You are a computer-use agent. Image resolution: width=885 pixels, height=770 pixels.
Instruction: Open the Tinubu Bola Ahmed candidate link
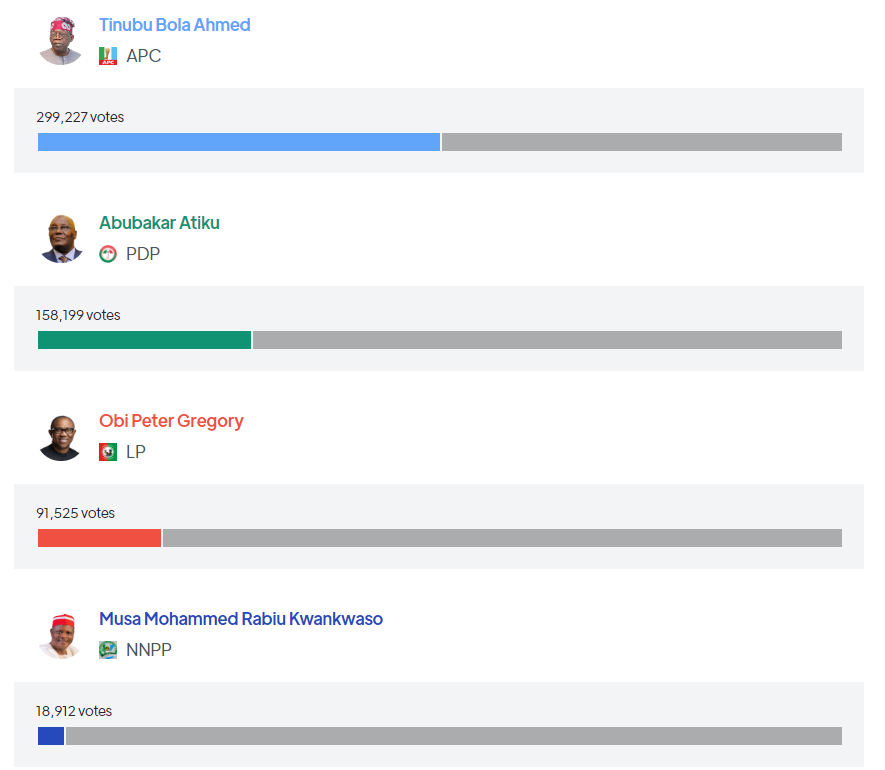(175, 25)
